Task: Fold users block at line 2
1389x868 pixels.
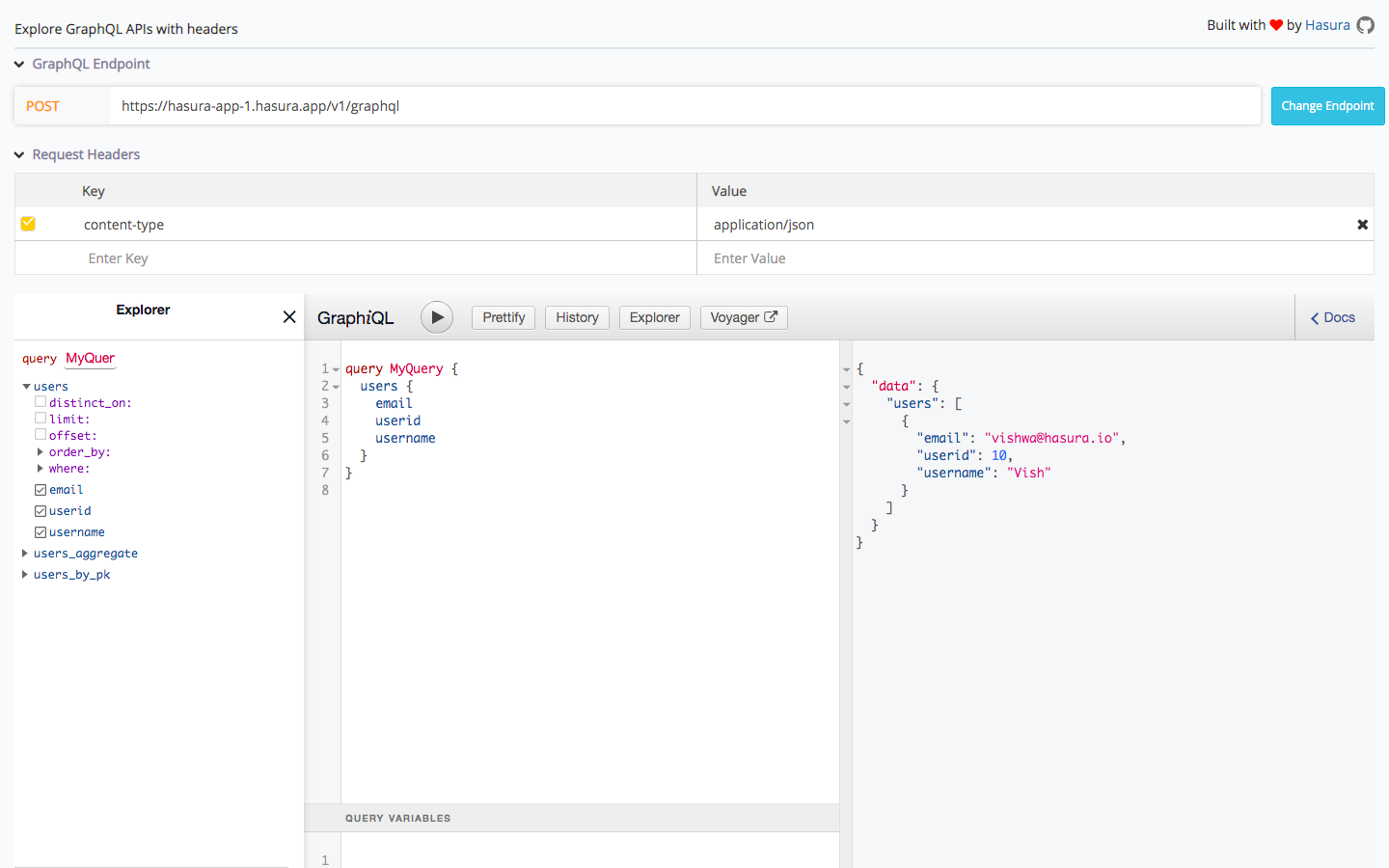Action: (336, 387)
